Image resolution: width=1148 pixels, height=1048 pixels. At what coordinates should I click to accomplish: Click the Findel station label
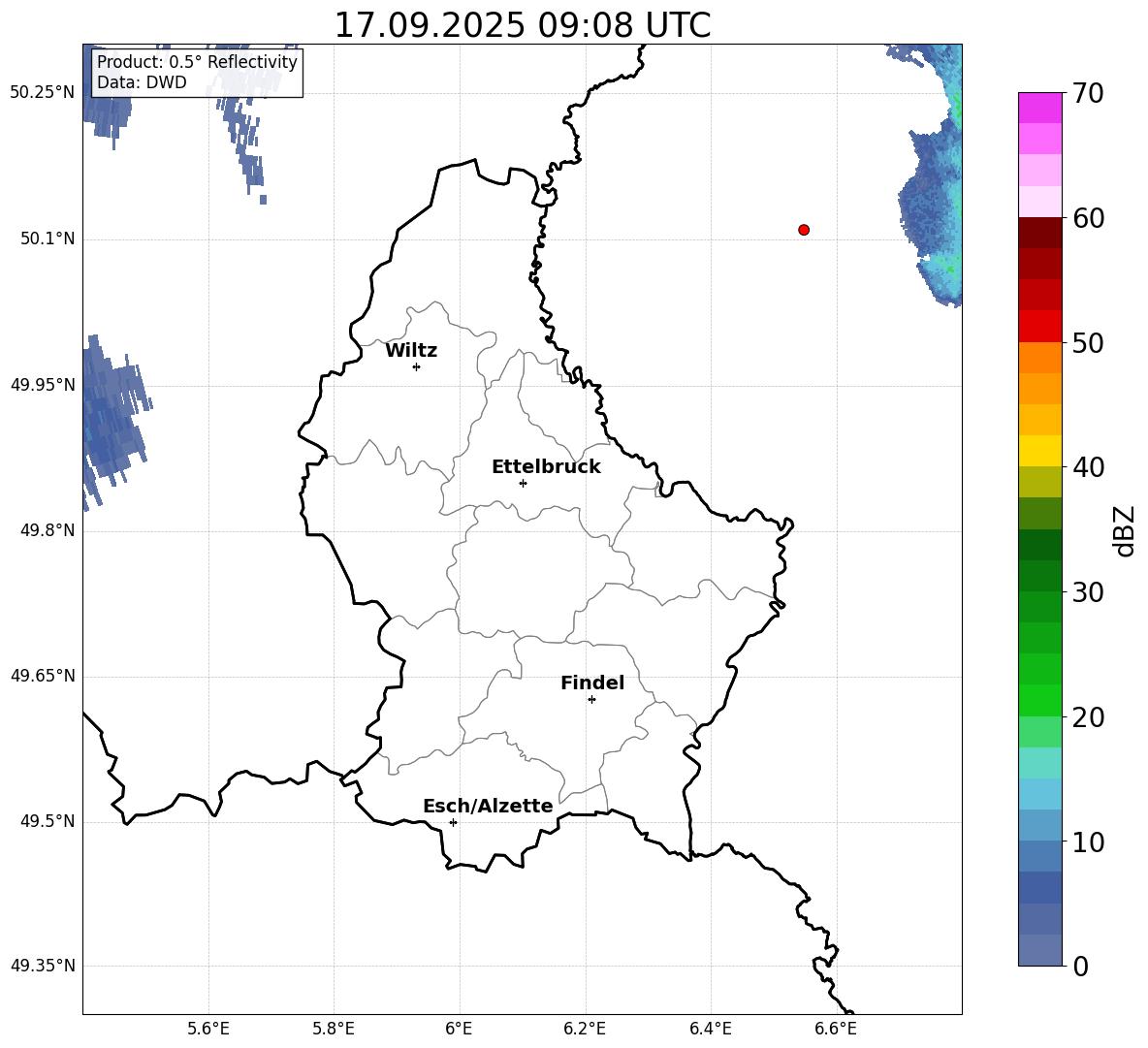click(x=592, y=683)
